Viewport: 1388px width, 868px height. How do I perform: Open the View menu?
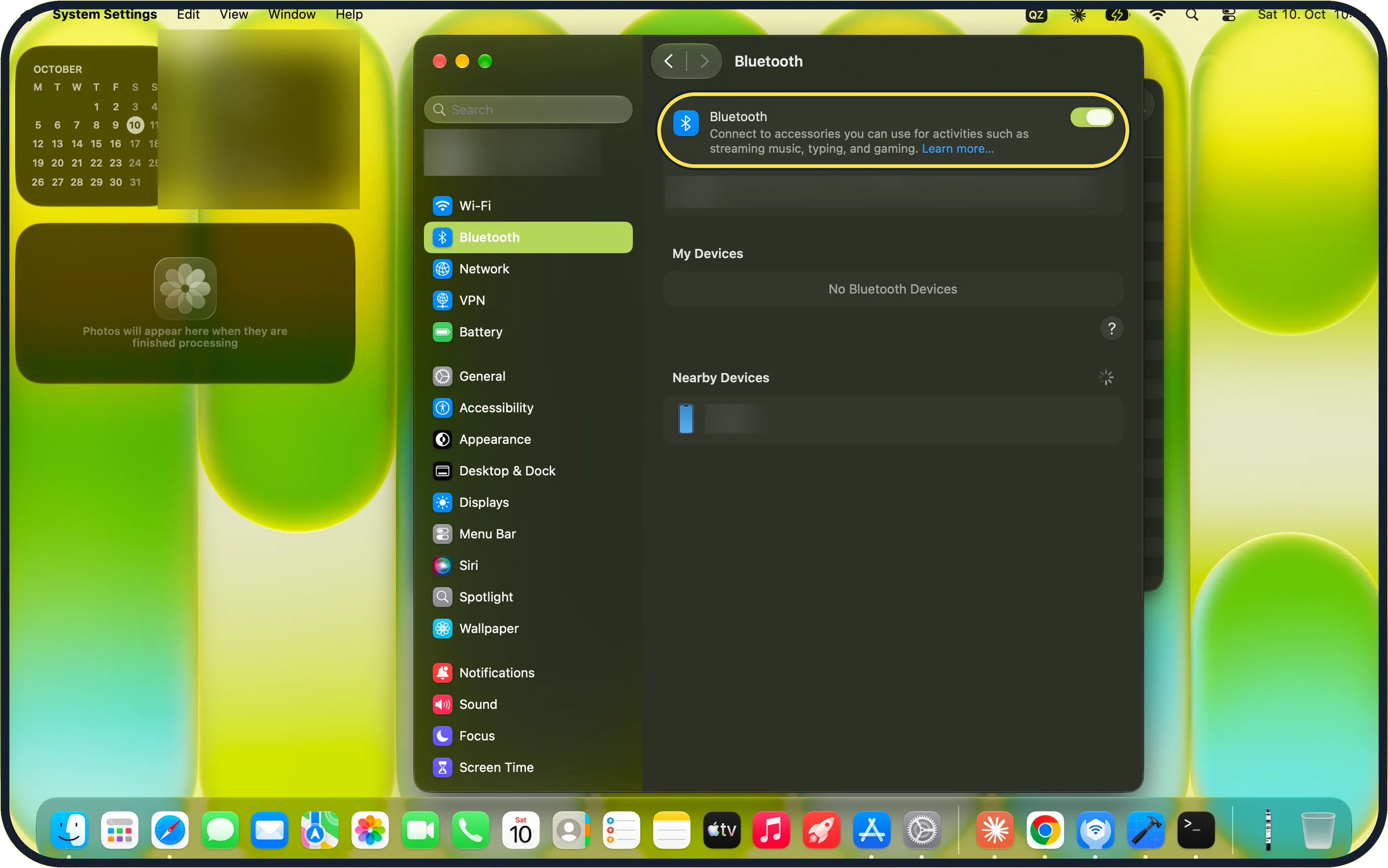tap(234, 14)
